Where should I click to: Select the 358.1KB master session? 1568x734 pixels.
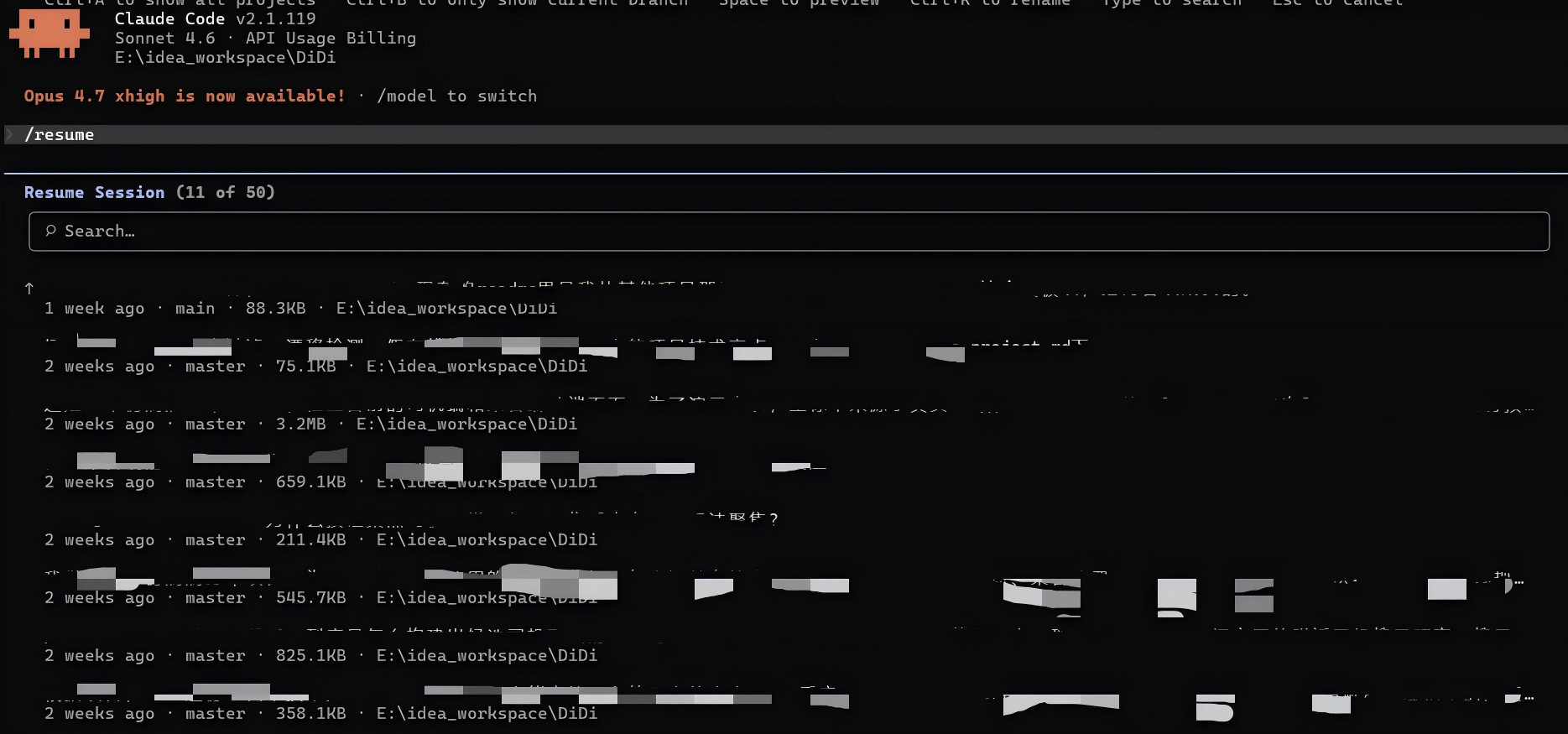click(321, 713)
